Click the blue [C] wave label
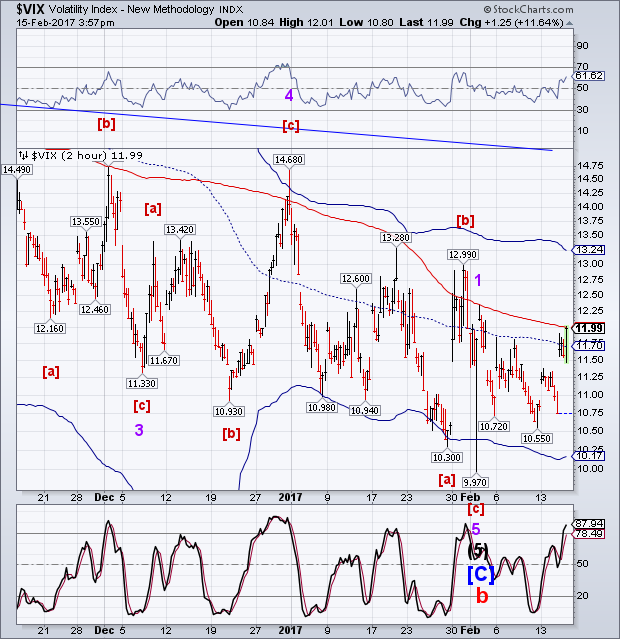 (x=481, y=574)
